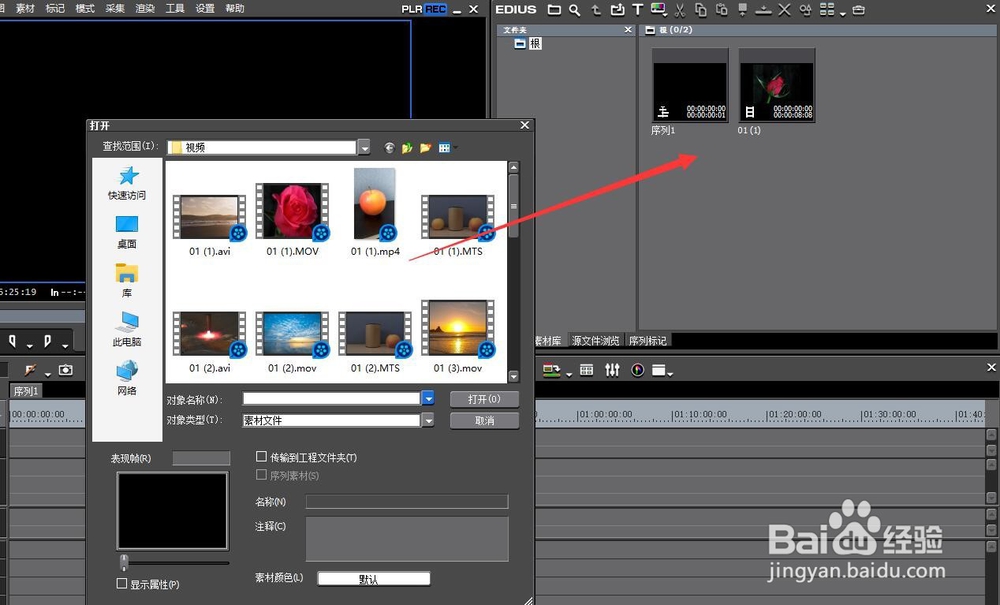Click in the 对象名称 filename field
Screen dimensions: 1000x605
331,398
